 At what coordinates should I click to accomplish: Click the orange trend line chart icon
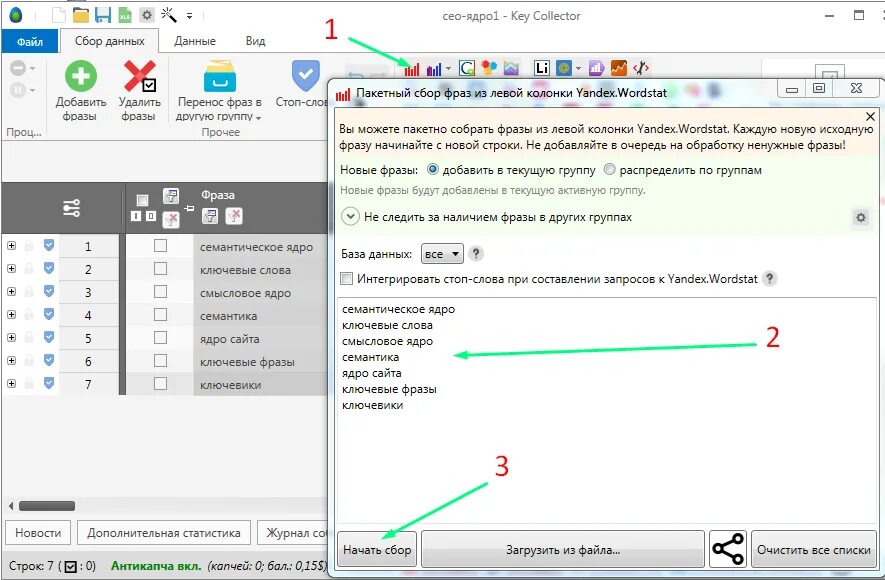[619, 68]
